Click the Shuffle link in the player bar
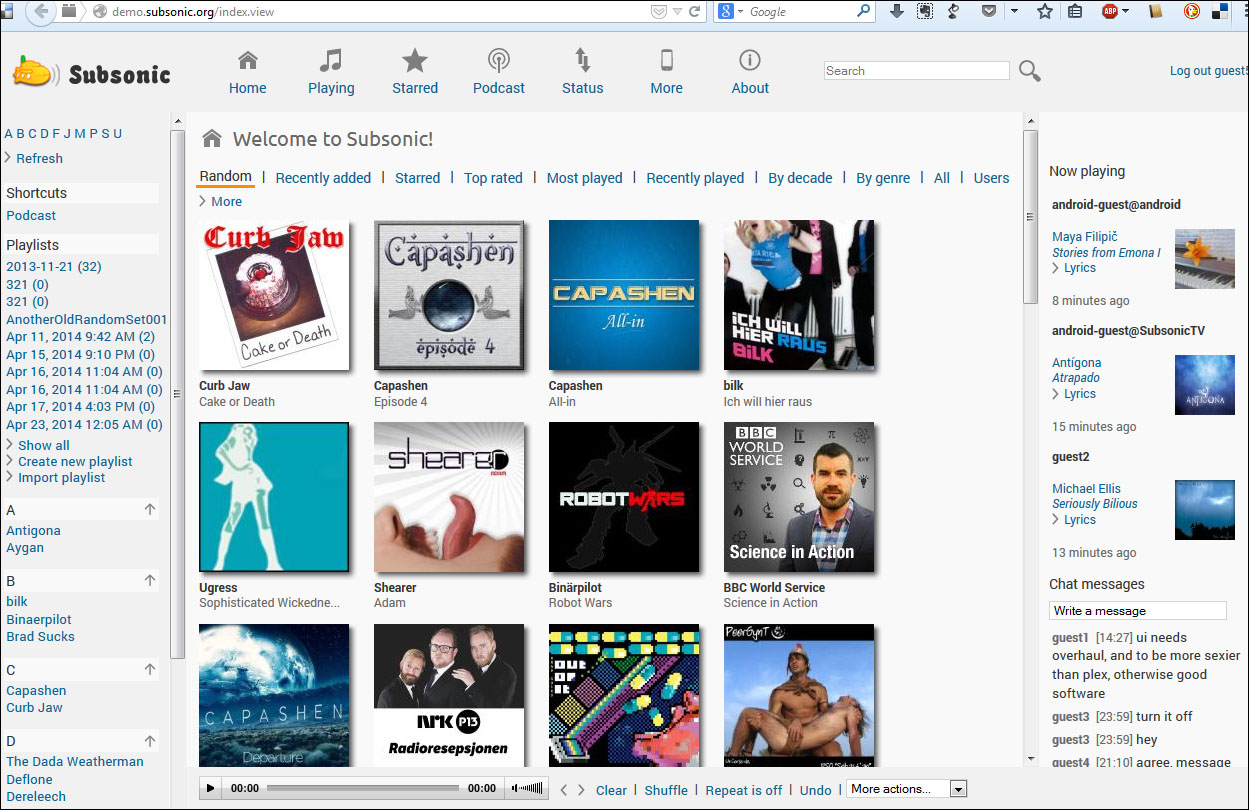The width and height of the screenshot is (1249, 810). (x=666, y=790)
